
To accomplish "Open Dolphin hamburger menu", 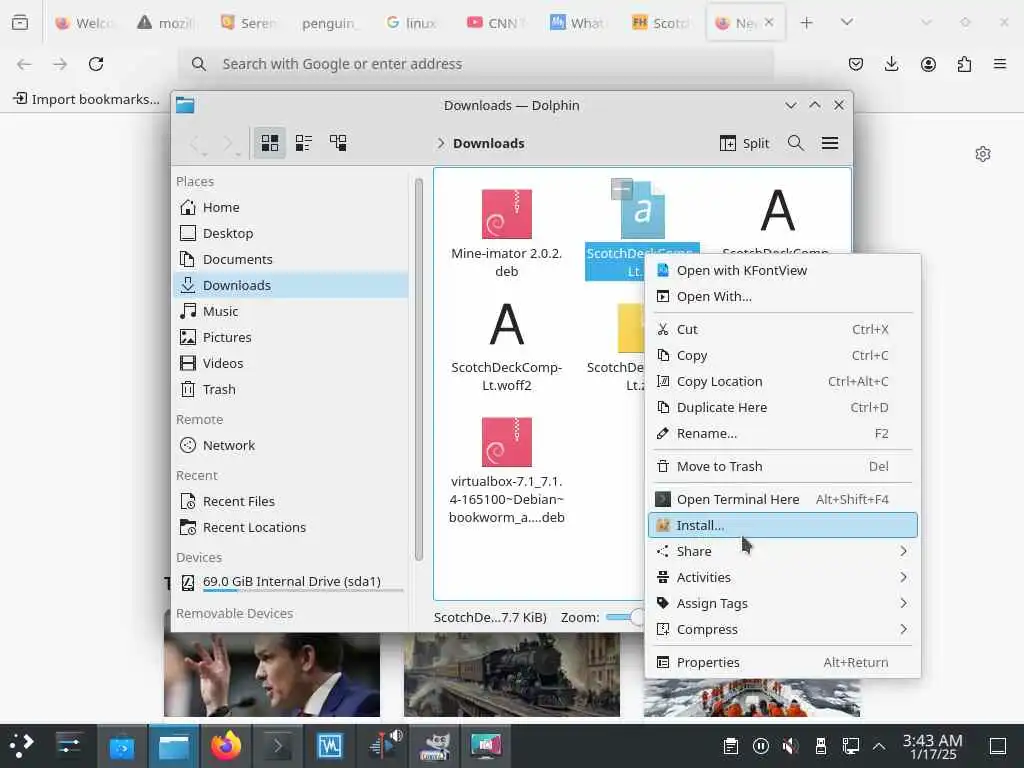I will point(830,143).
